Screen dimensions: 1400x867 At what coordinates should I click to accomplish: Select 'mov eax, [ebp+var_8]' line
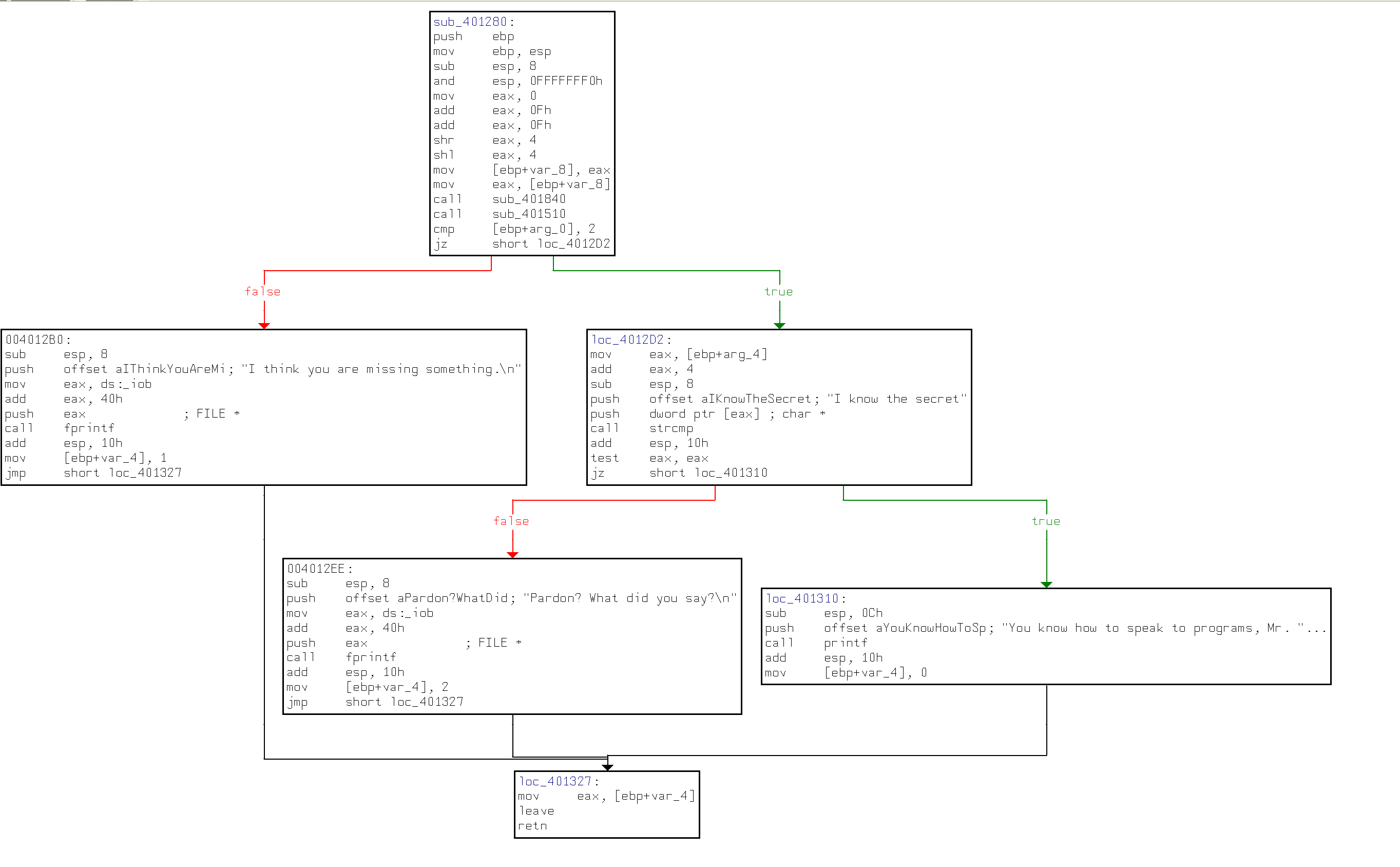[522, 184]
